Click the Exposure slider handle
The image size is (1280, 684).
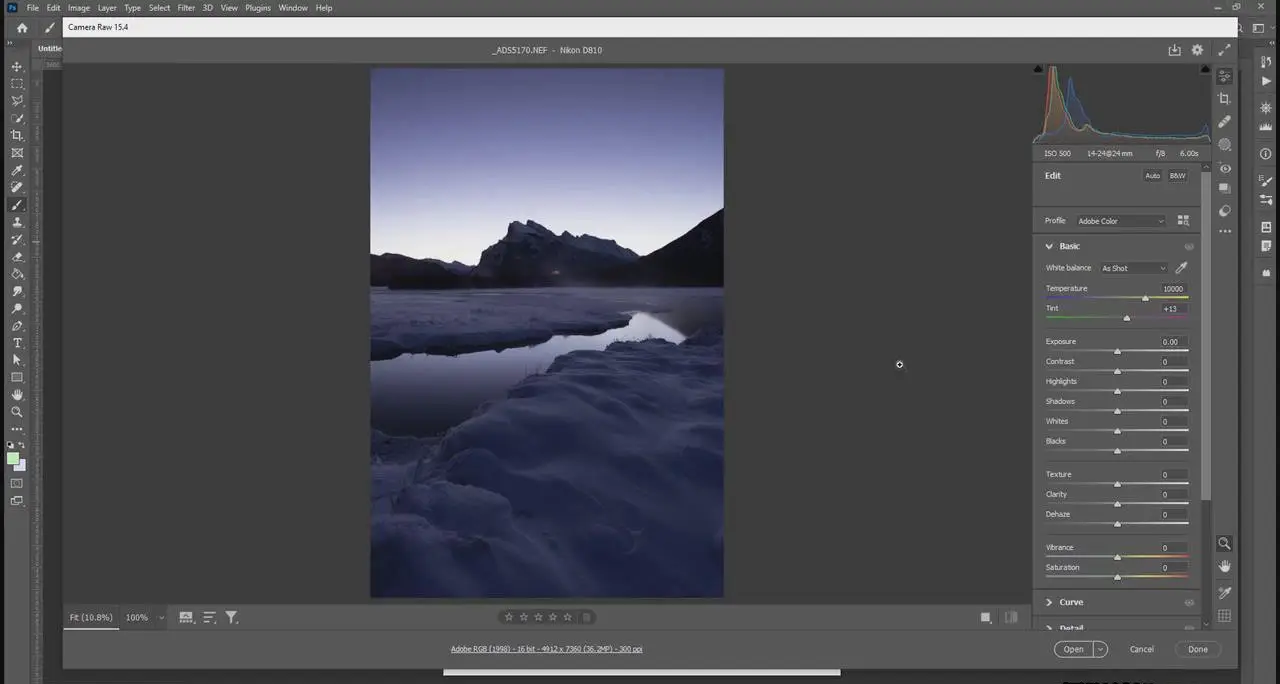click(1117, 351)
